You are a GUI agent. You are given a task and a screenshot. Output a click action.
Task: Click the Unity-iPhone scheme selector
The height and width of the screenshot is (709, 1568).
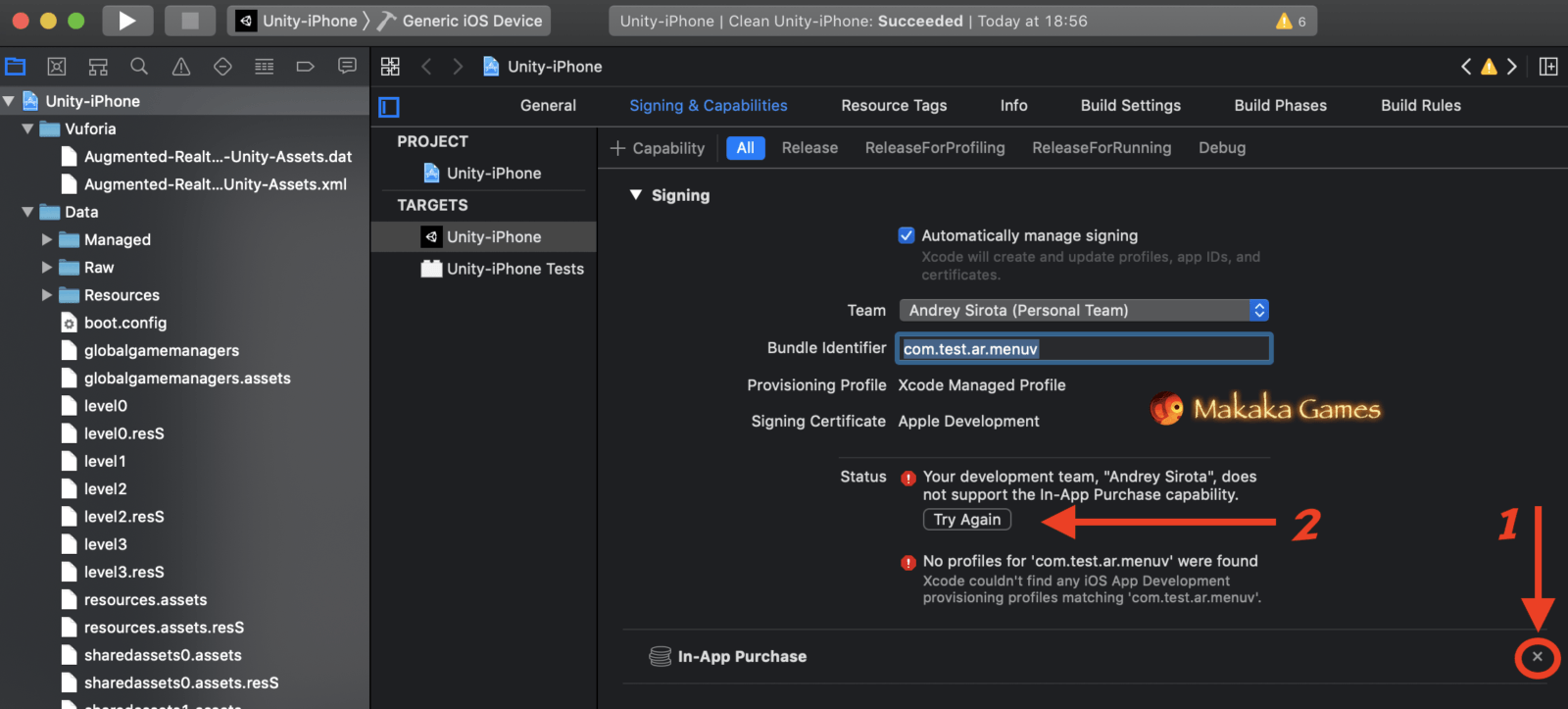pos(299,21)
